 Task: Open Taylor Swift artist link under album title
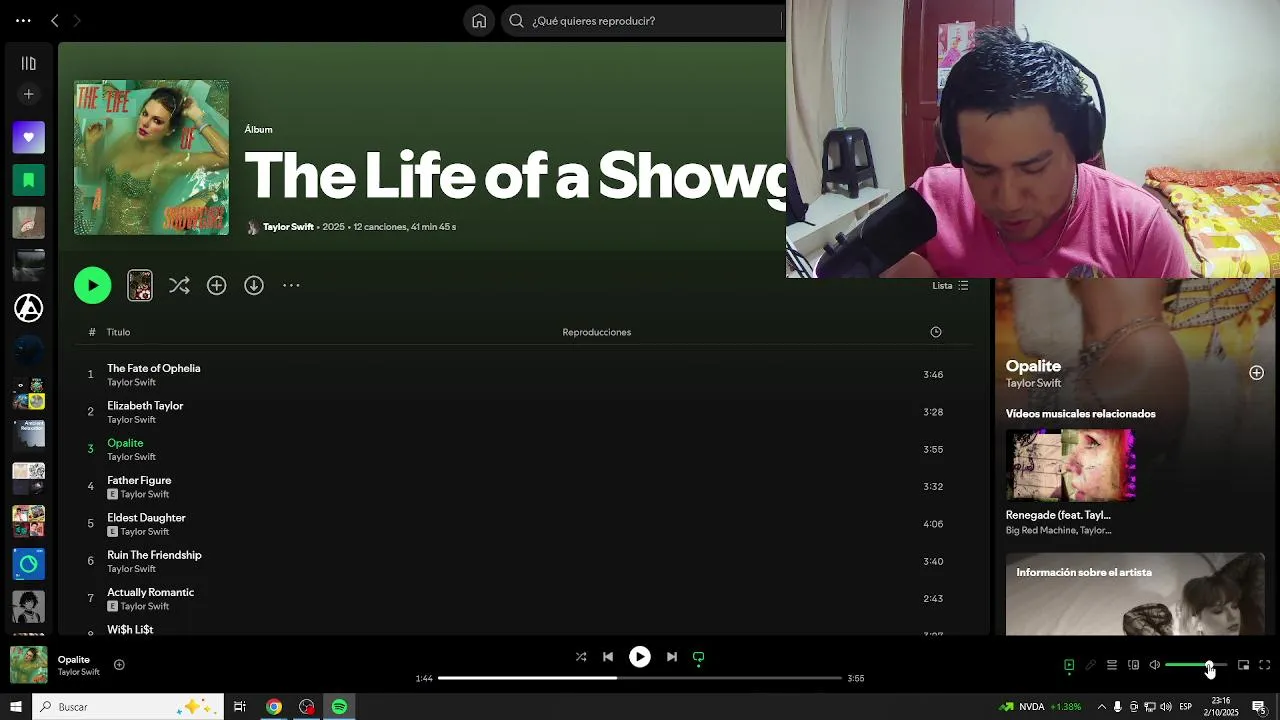coord(288,227)
